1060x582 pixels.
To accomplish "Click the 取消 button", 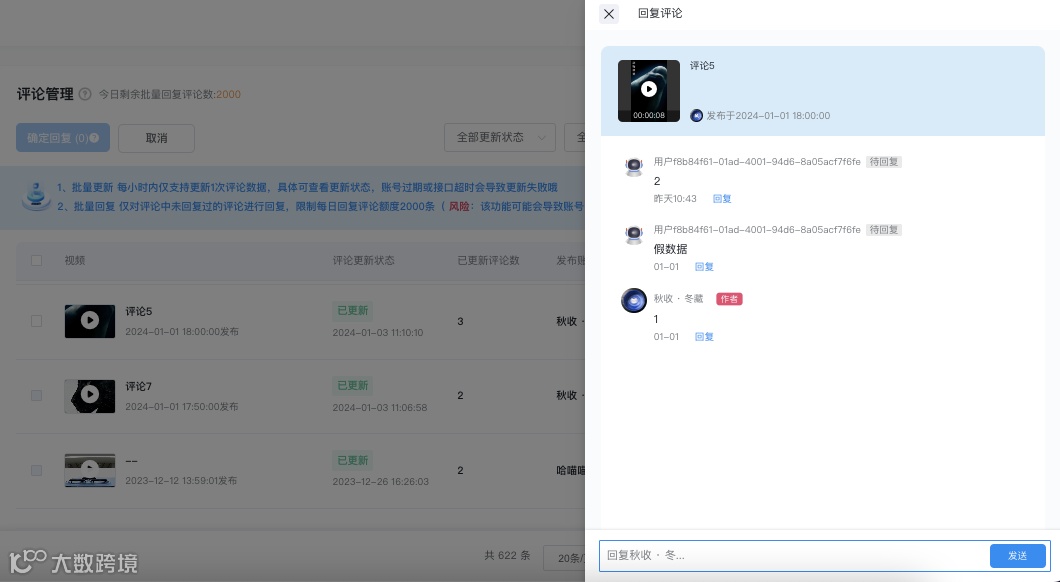I will click(x=156, y=138).
